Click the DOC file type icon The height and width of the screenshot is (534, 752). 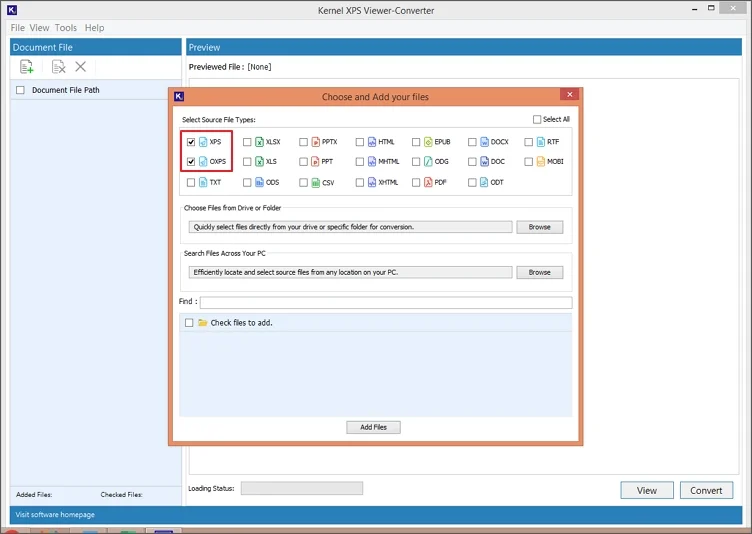(484, 162)
